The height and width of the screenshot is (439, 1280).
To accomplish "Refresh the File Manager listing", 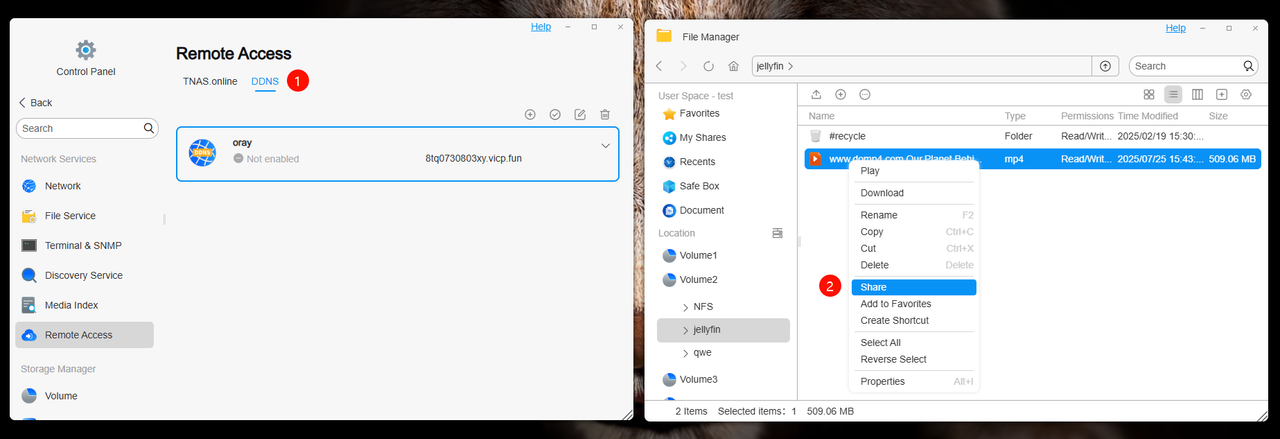I will click(708, 66).
